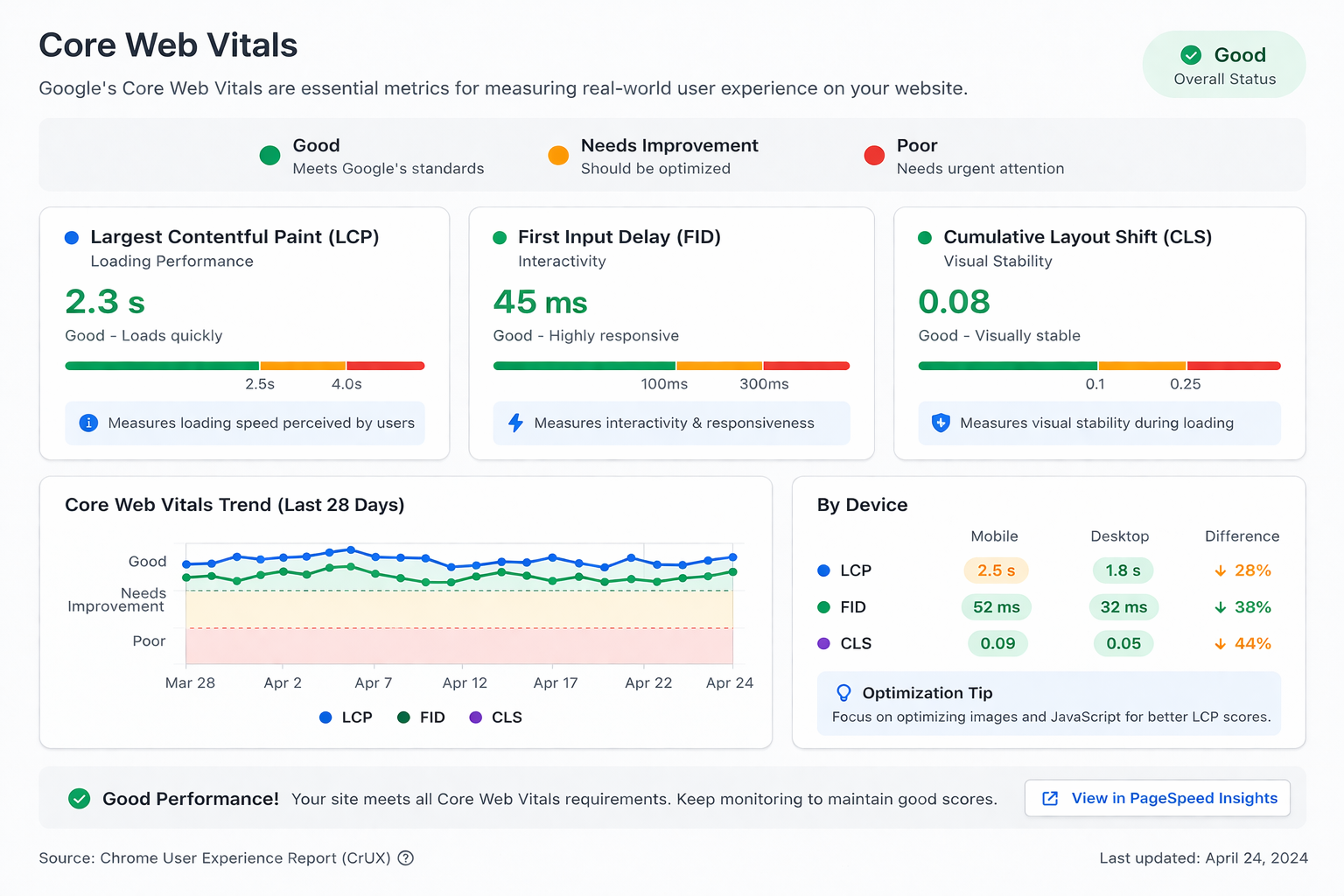
Task: Click the question mark icon next to CrUX source
Action: pos(405,858)
